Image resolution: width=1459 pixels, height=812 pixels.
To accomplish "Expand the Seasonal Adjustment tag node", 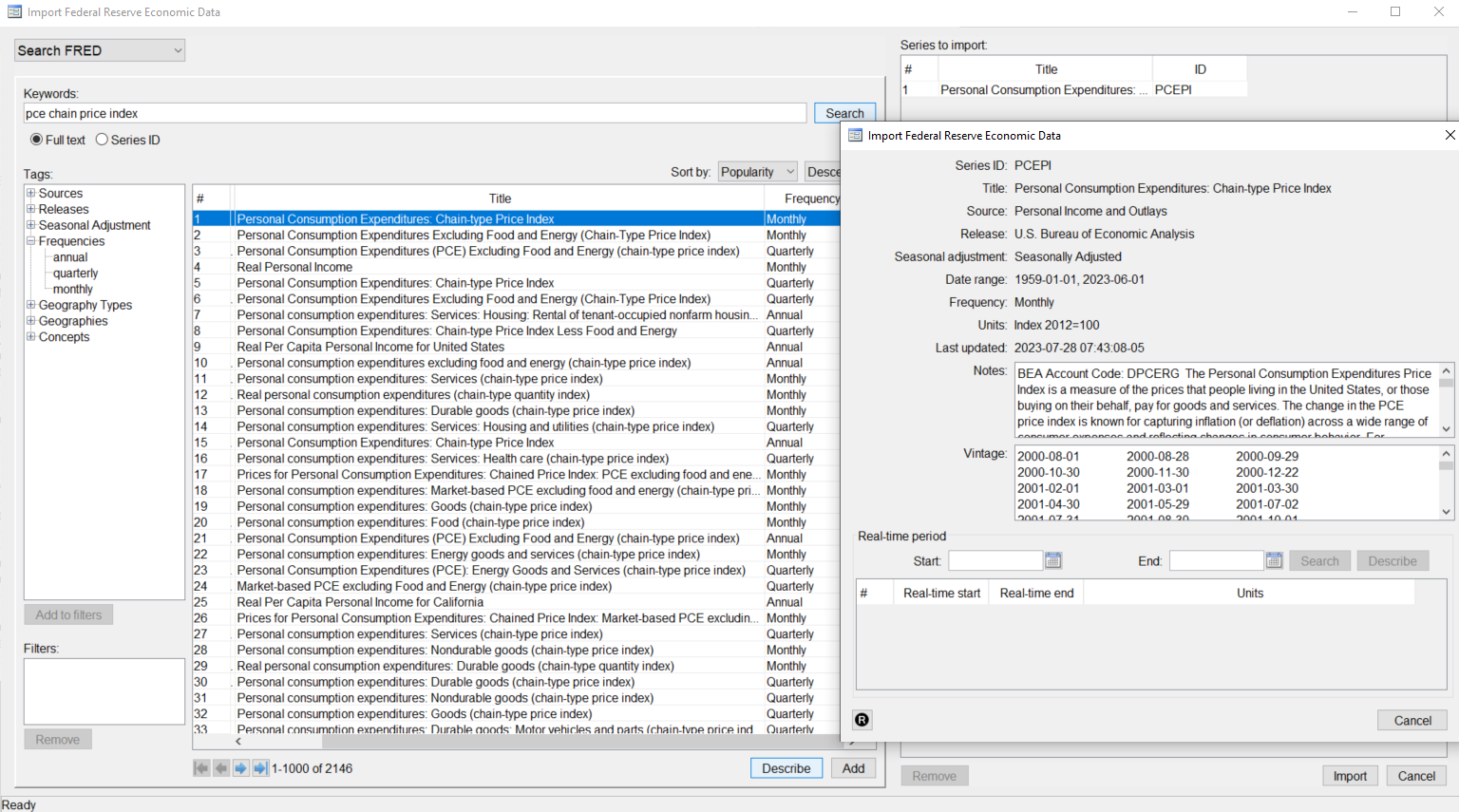I will point(30,225).
